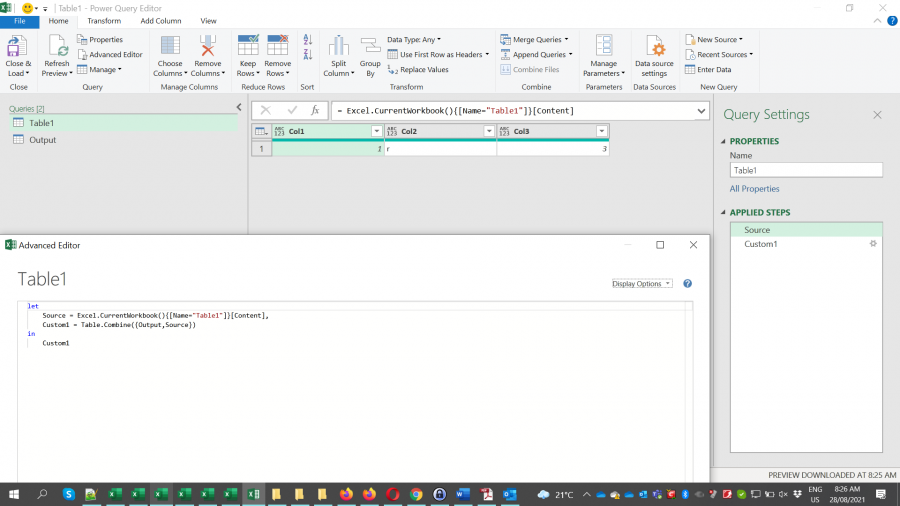
Task: Open the New Source dropdown
Action: tap(714, 40)
